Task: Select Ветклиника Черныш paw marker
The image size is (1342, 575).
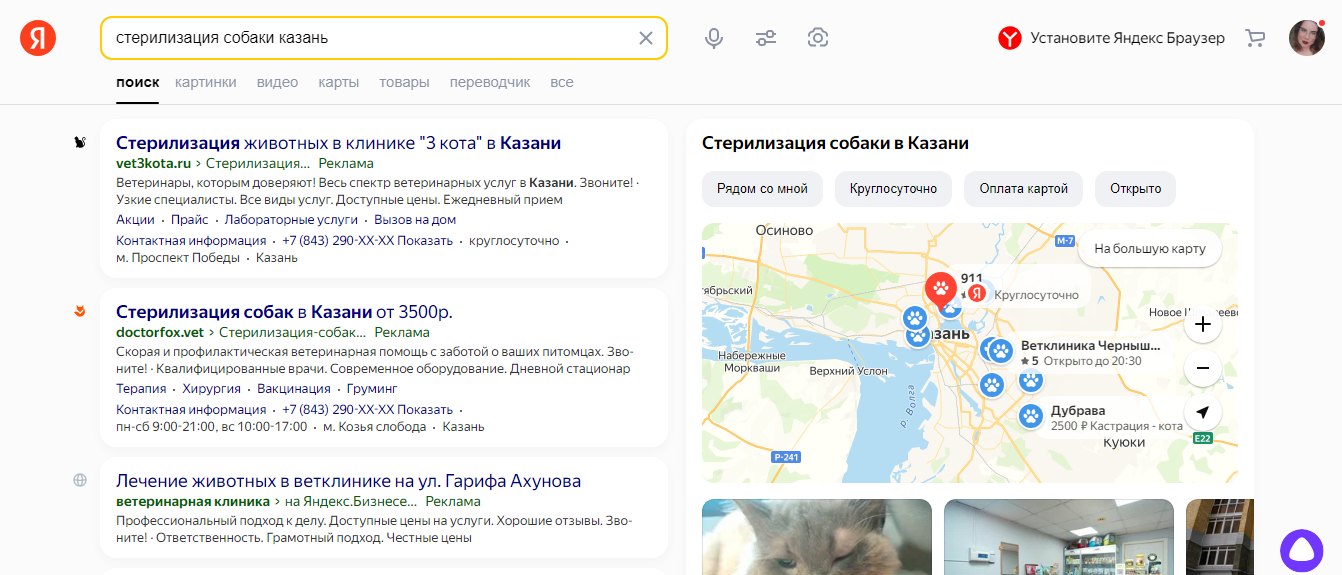Action: coord(1001,351)
